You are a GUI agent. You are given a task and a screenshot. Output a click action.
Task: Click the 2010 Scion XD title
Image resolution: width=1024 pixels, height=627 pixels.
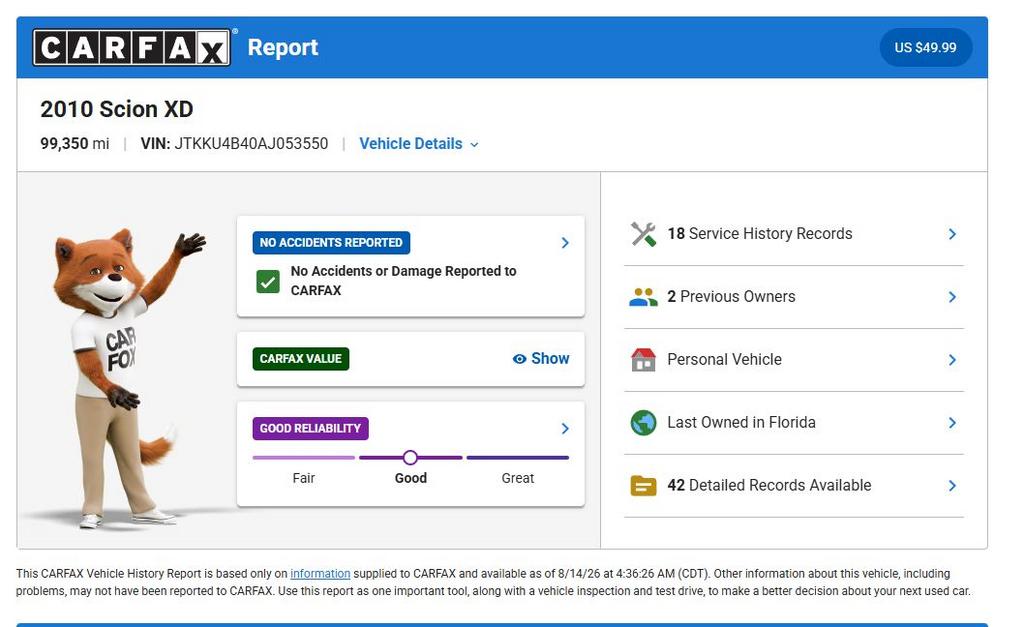coord(117,109)
